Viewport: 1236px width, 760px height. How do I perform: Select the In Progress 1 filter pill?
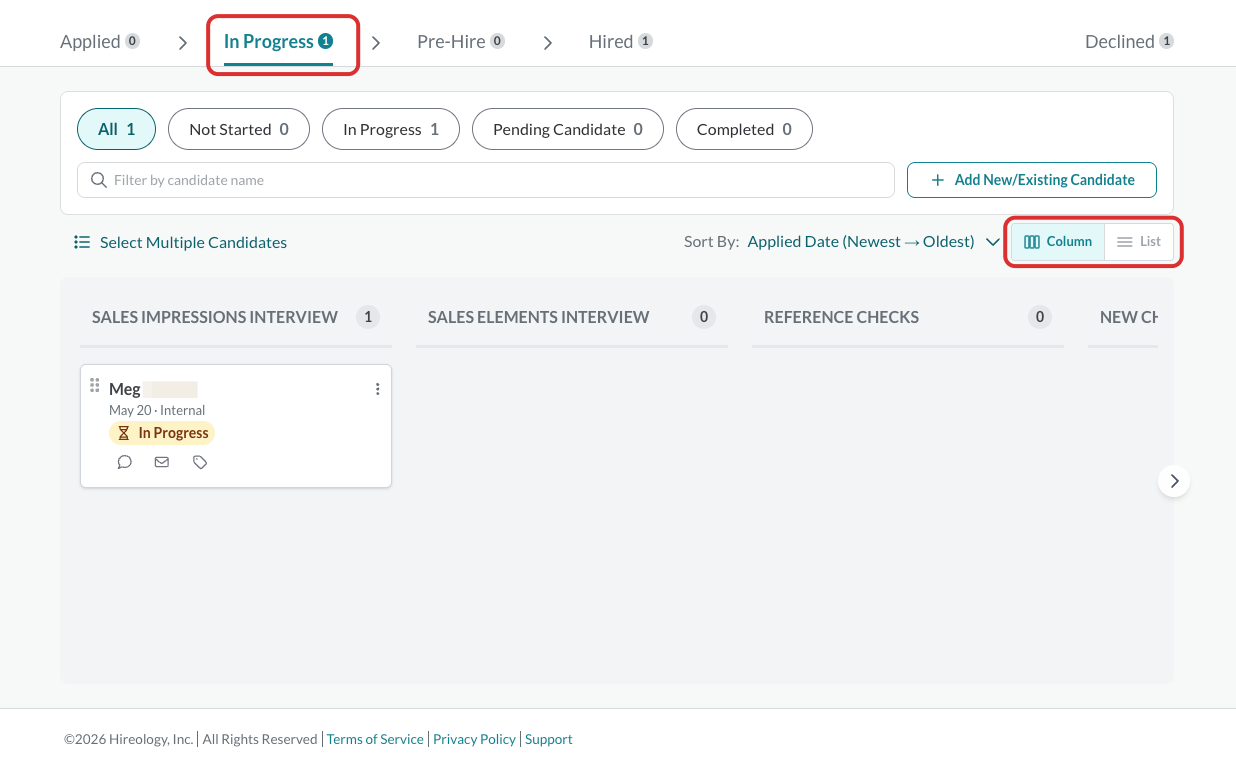[391, 129]
